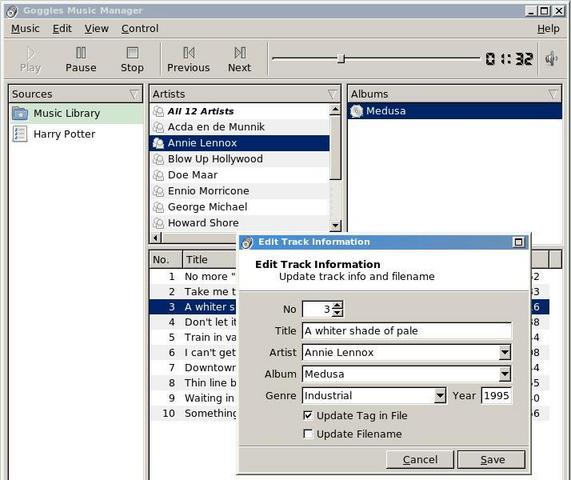Screen dimensions: 571x480
Task: Open the Control menu
Action: tap(140, 28)
